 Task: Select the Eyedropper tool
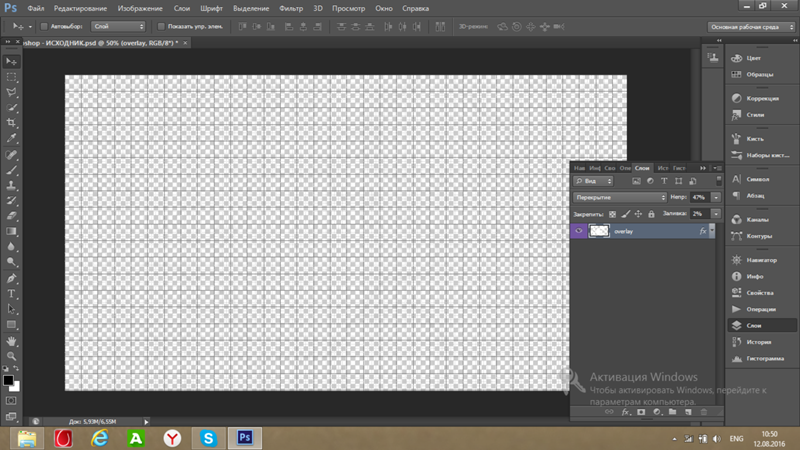(12, 138)
